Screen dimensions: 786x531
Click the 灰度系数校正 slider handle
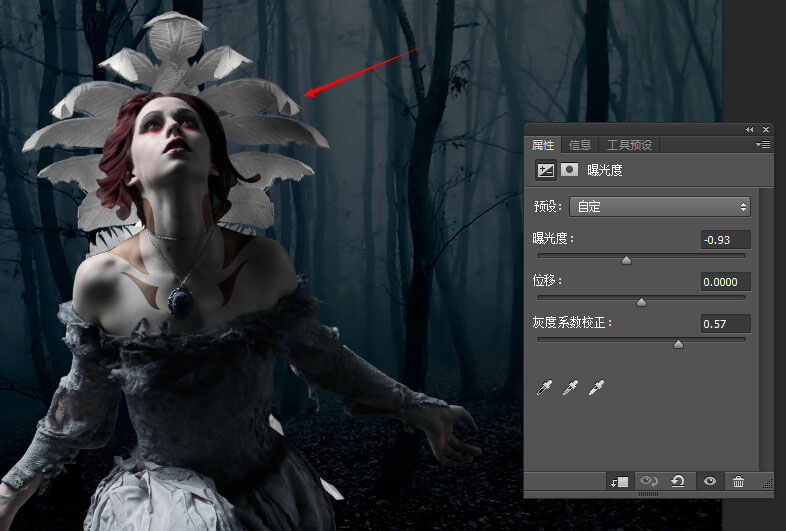[x=678, y=344]
